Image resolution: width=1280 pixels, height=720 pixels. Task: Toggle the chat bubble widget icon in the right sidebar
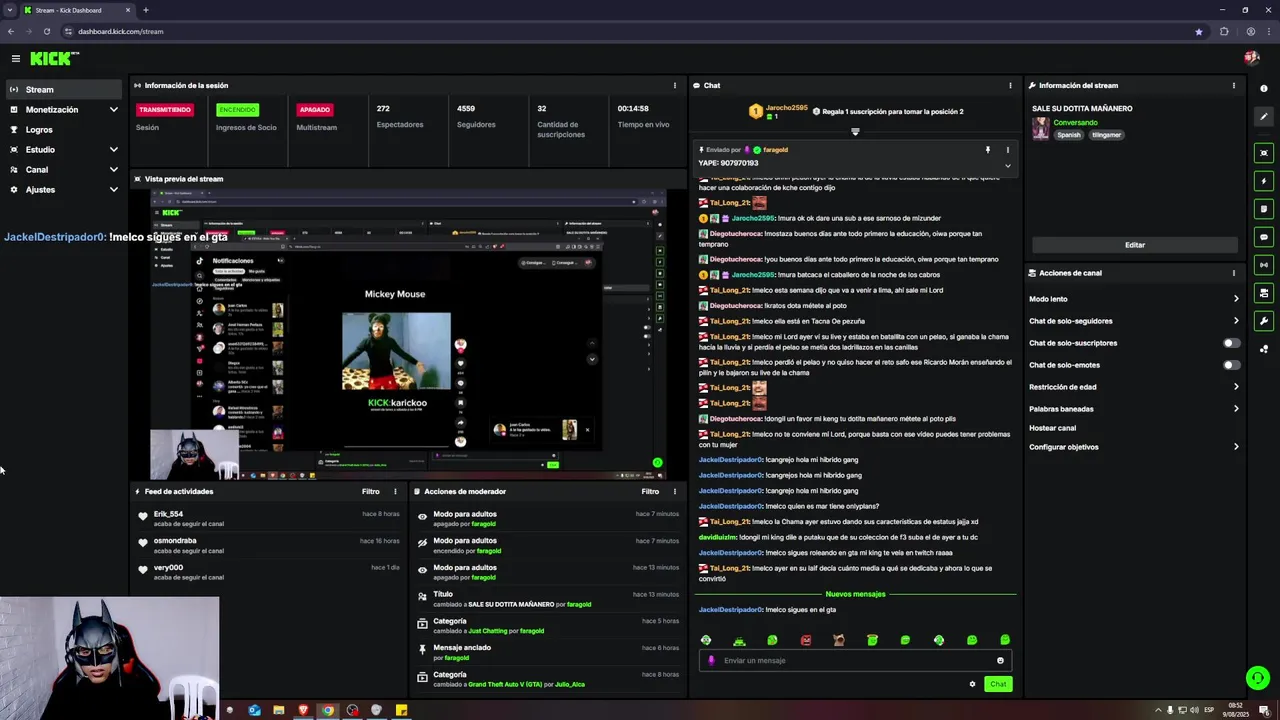(1264, 237)
